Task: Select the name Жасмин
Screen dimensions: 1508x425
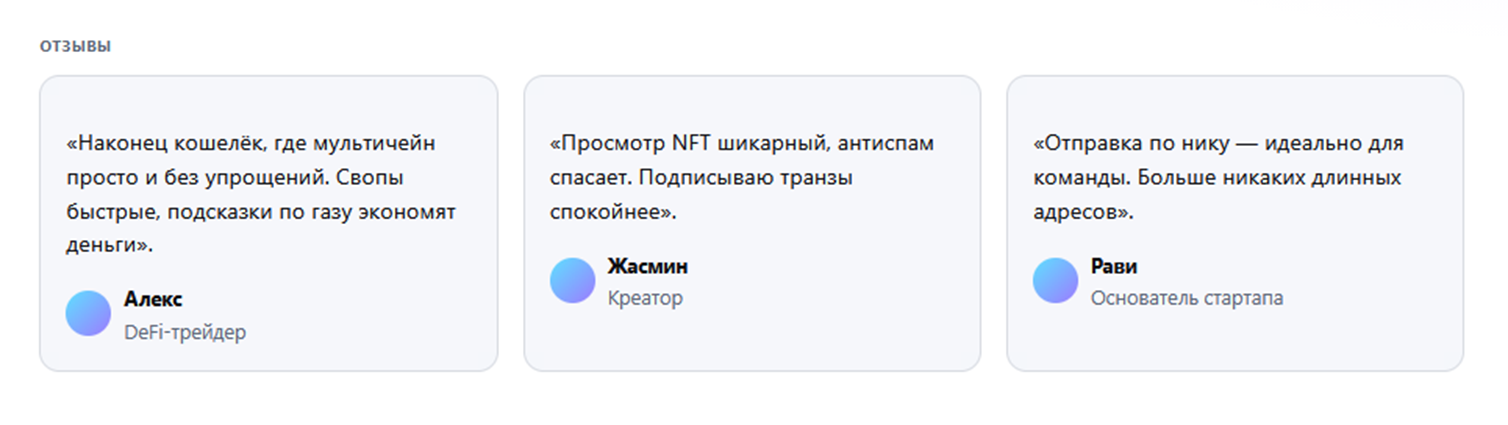Action: click(x=647, y=266)
